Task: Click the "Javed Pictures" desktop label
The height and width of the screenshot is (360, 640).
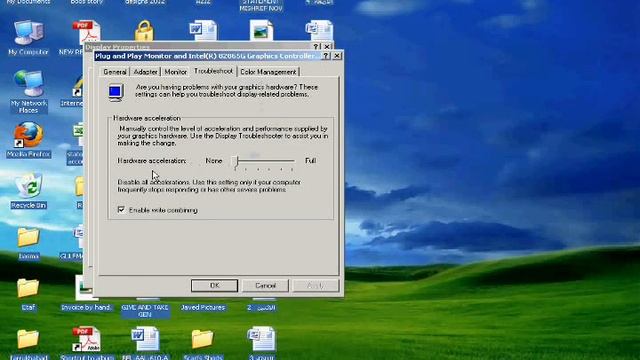Action: tap(203, 307)
